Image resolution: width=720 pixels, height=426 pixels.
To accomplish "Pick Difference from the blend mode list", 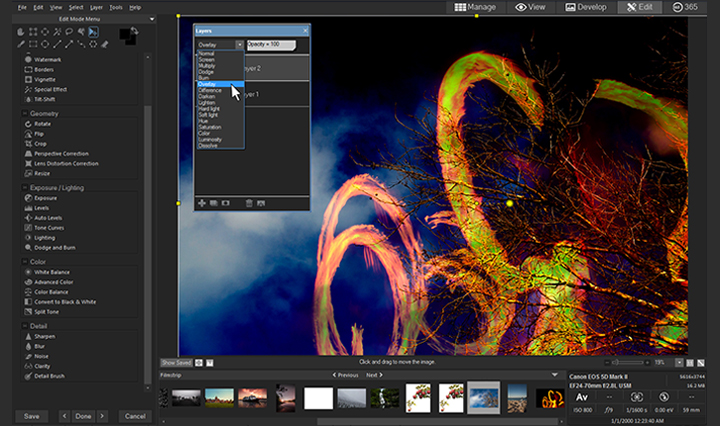I will [x=211, y=90].
